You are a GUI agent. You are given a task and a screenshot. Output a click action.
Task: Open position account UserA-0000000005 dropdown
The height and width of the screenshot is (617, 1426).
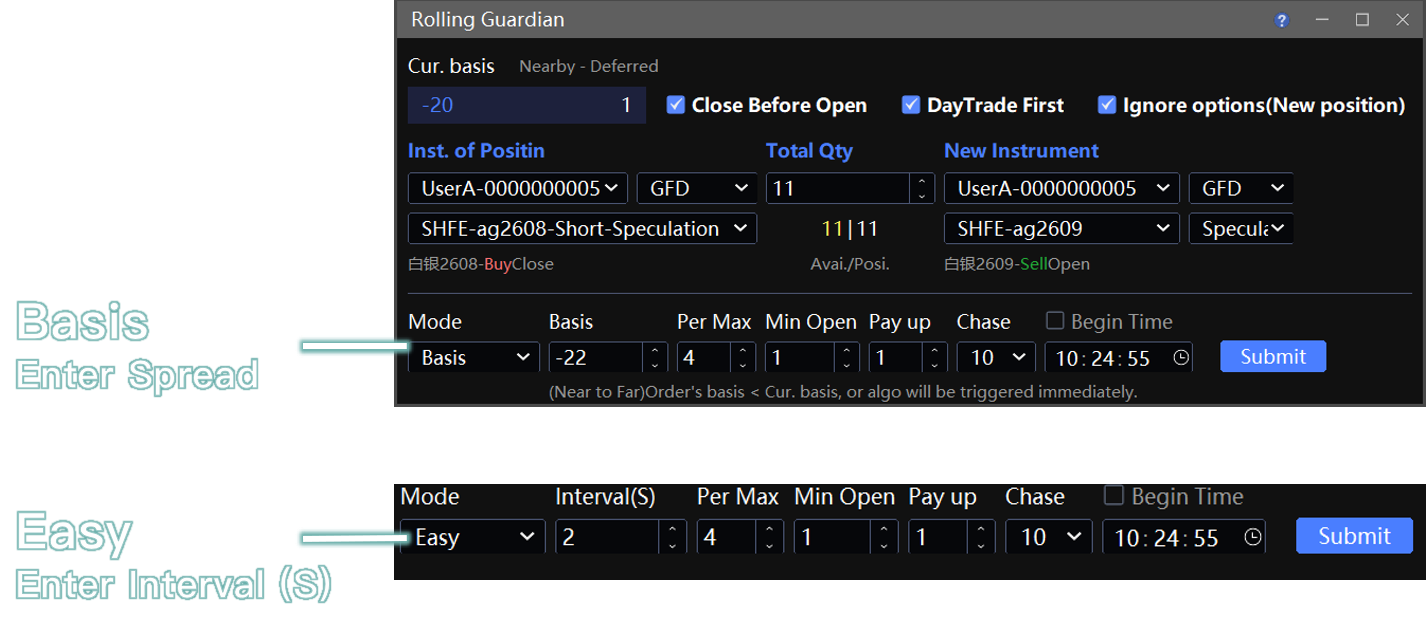(518, 188)
